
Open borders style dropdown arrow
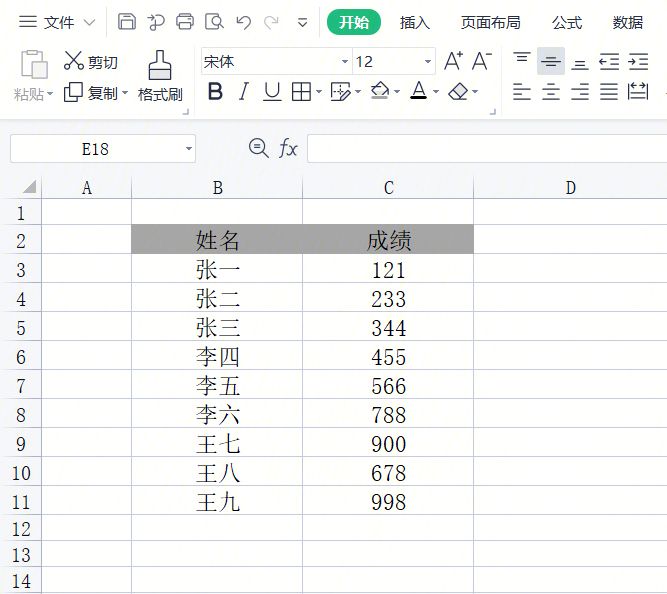coord(319,91)
